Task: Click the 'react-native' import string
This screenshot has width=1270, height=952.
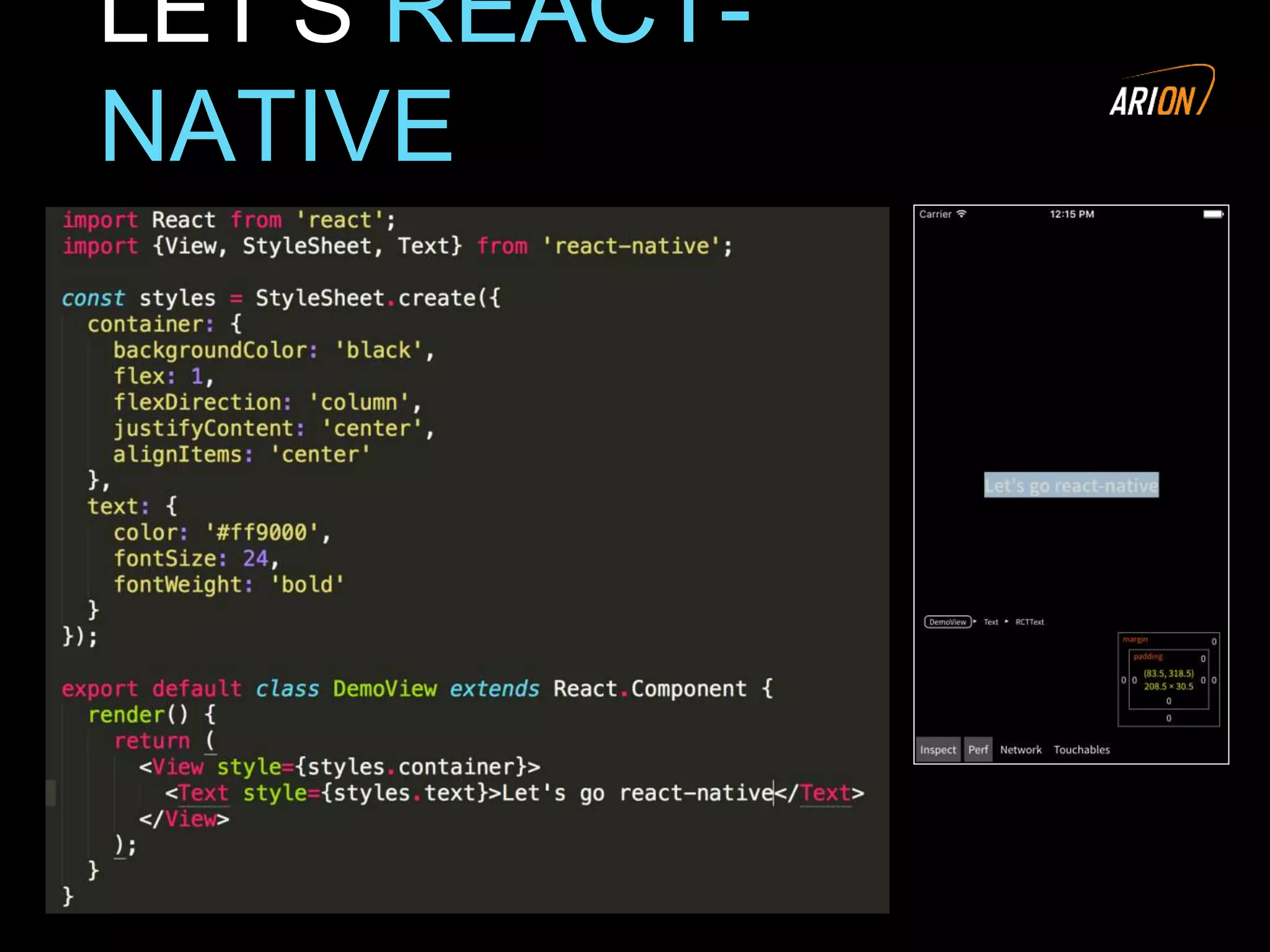Action: coord(631,246)
